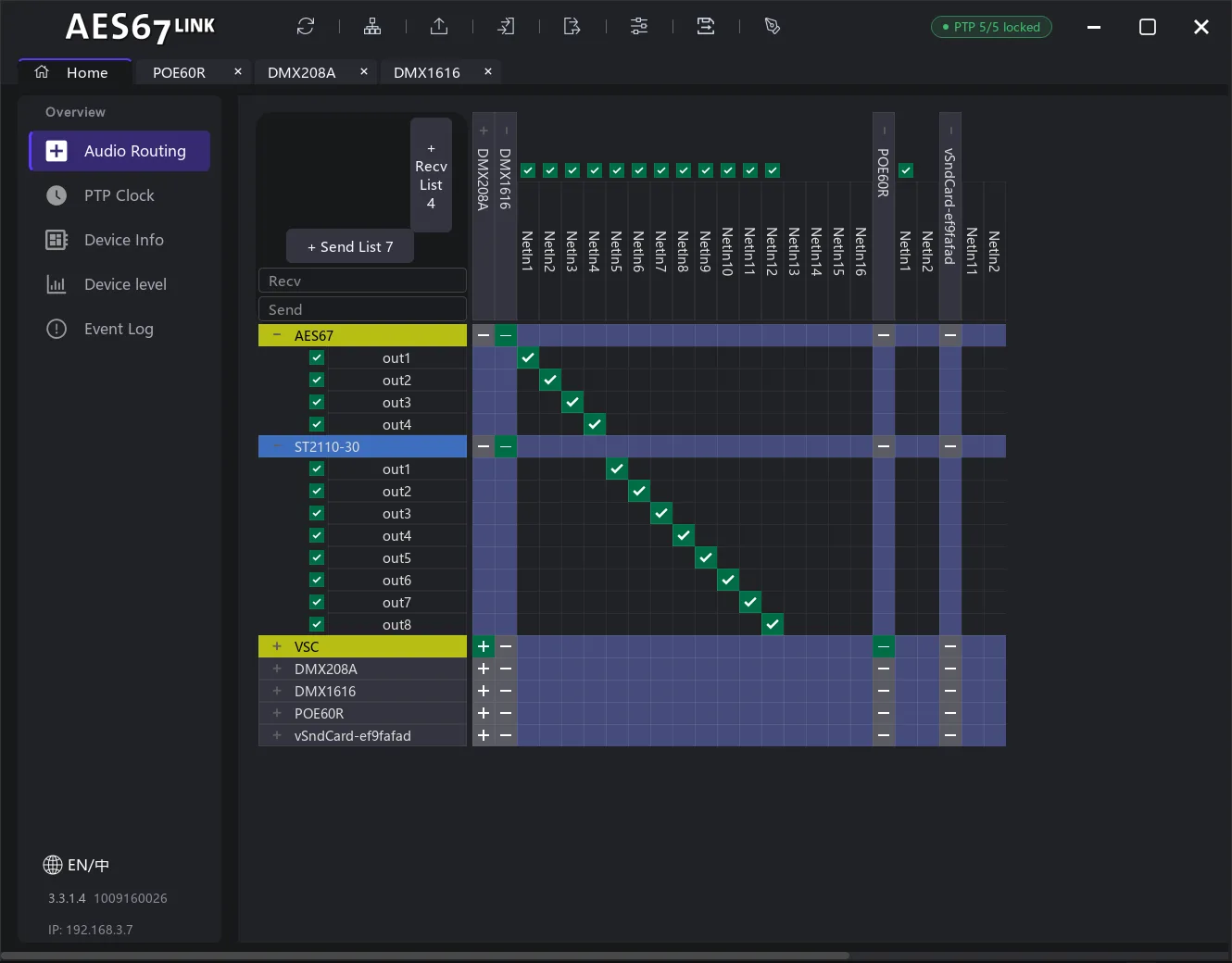Image resolution: width=1232 pixels, height=963 pixels.
Task: Open the POE60R tab
Action: tap(179, 72)
